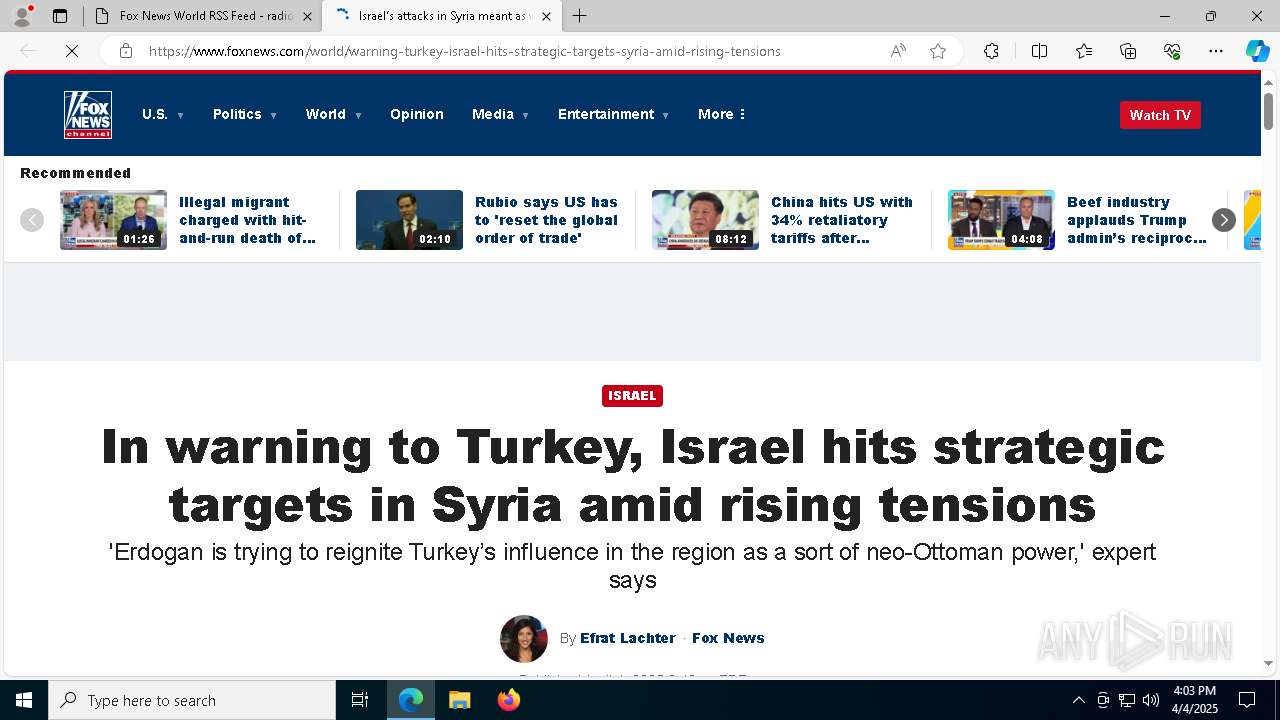Open the network status icon
Viewport: 1280px width, 720px height.
click(1127, 700)
